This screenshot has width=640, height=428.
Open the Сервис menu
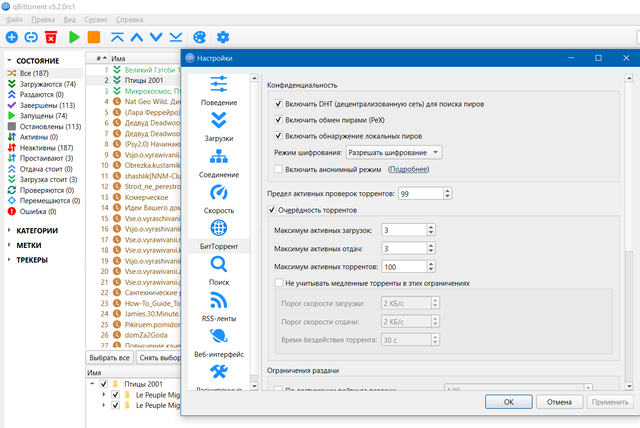click(96, 20)
